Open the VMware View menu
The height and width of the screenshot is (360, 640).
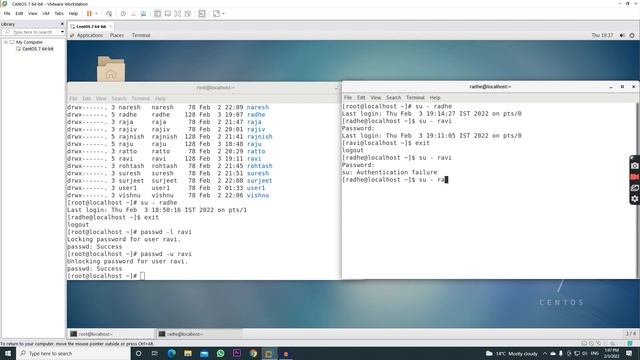pyautogui.click(x=32, y=13)
